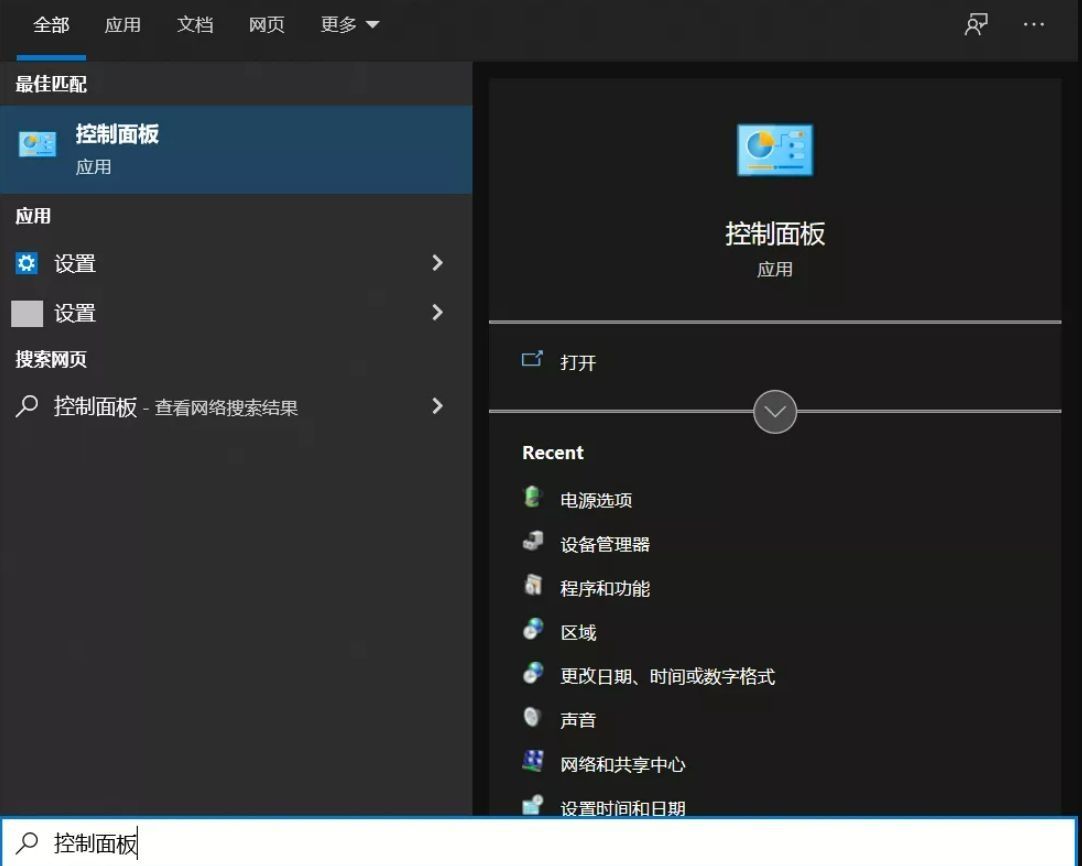The image size is (1082, 866).
Task: Expand the first 设置 result arrow
Action: click(x=437, y=263)
